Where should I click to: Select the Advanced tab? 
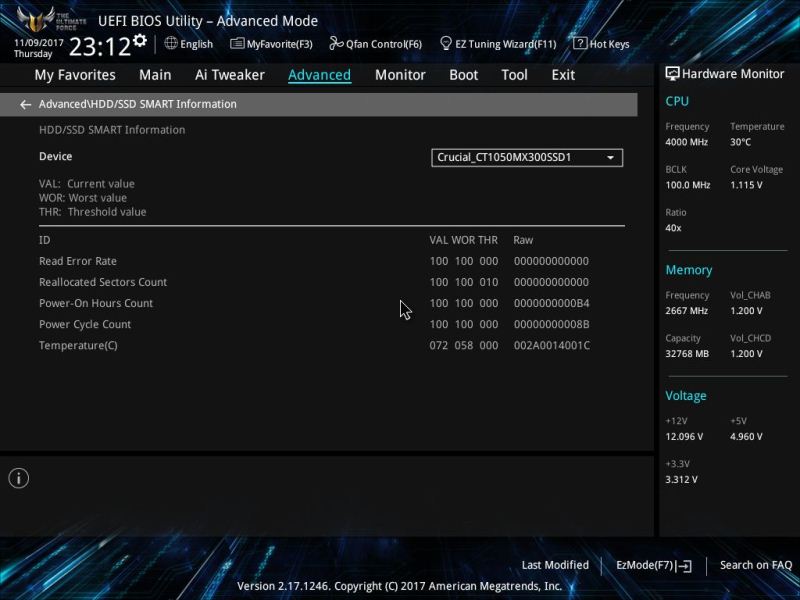319,75
